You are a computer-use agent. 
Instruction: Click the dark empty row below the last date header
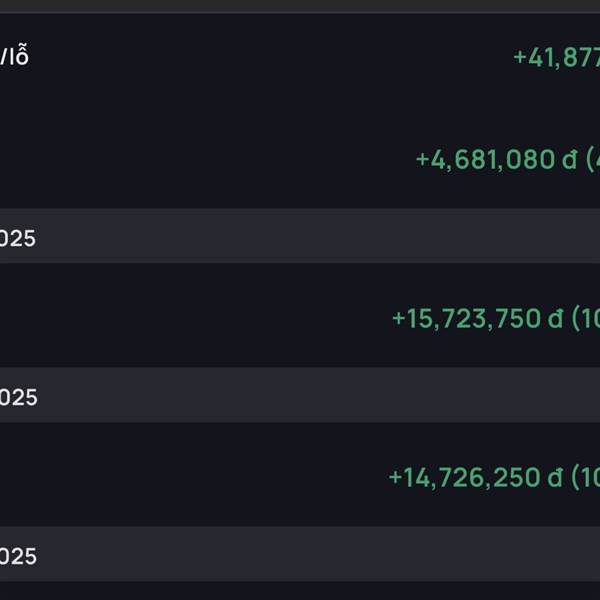[300, 590]
